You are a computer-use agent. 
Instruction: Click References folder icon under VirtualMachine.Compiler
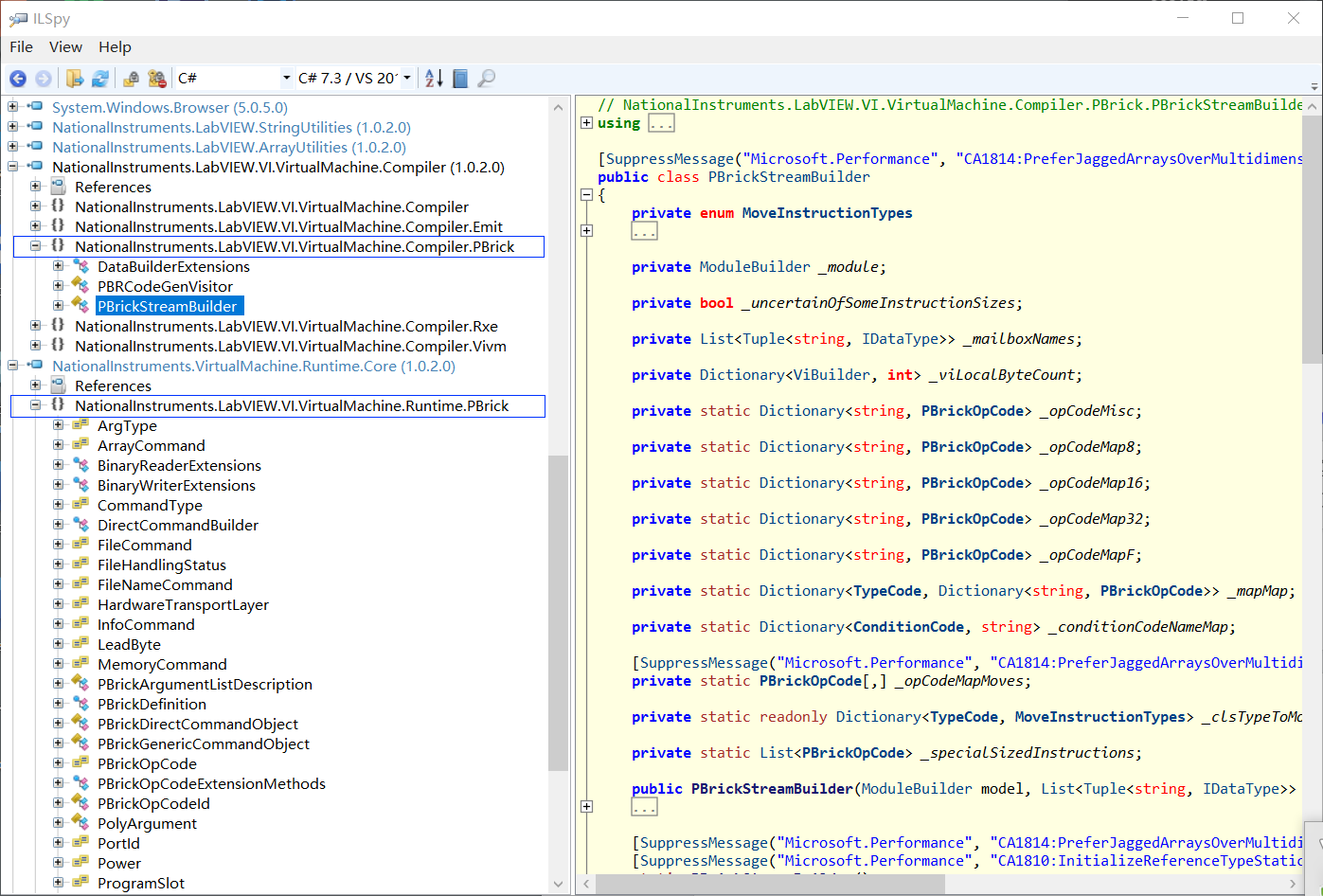(x=58, y=187)
